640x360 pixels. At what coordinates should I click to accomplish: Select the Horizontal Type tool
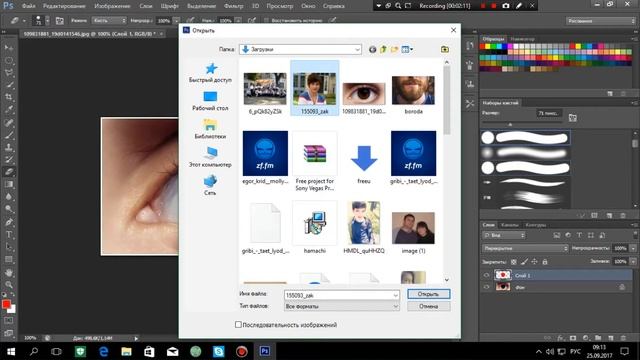9,235
